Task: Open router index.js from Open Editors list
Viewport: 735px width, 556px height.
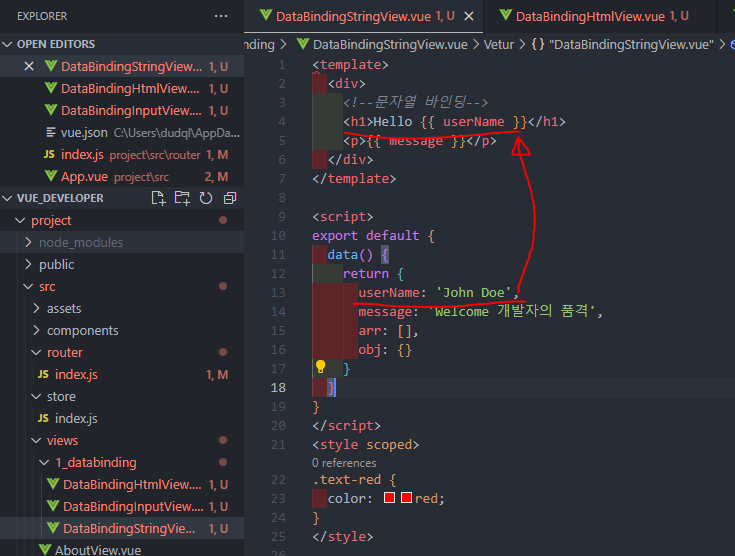Action: point(122,155)
